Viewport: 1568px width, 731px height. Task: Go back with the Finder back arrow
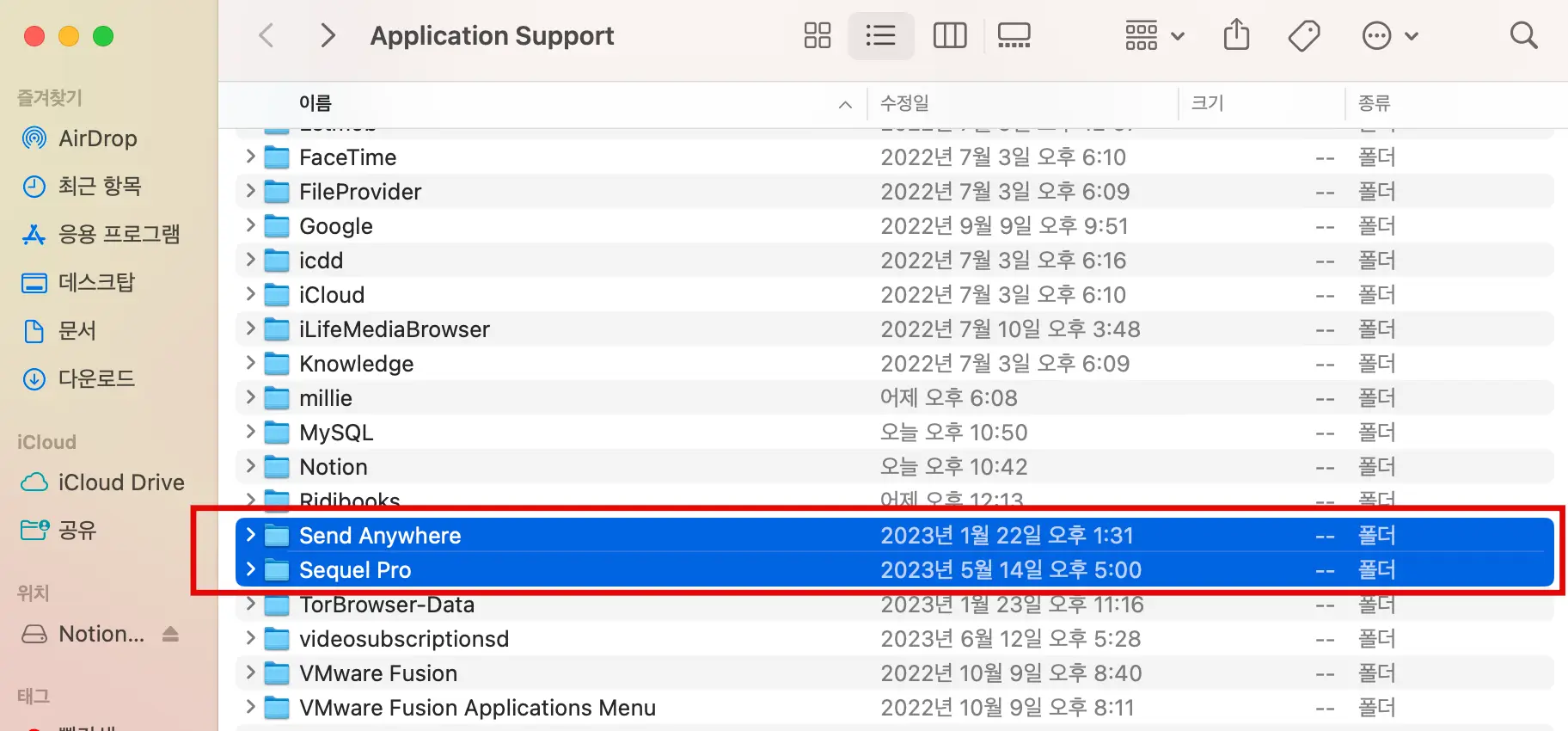(x=266, y=36)
